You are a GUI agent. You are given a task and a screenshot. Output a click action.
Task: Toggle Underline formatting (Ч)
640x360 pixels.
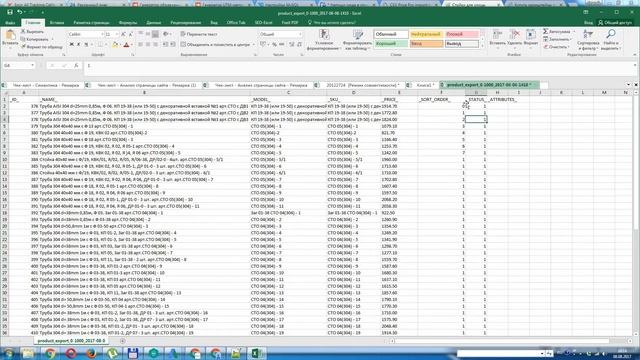pyautogui.click(x=86, y=44)
